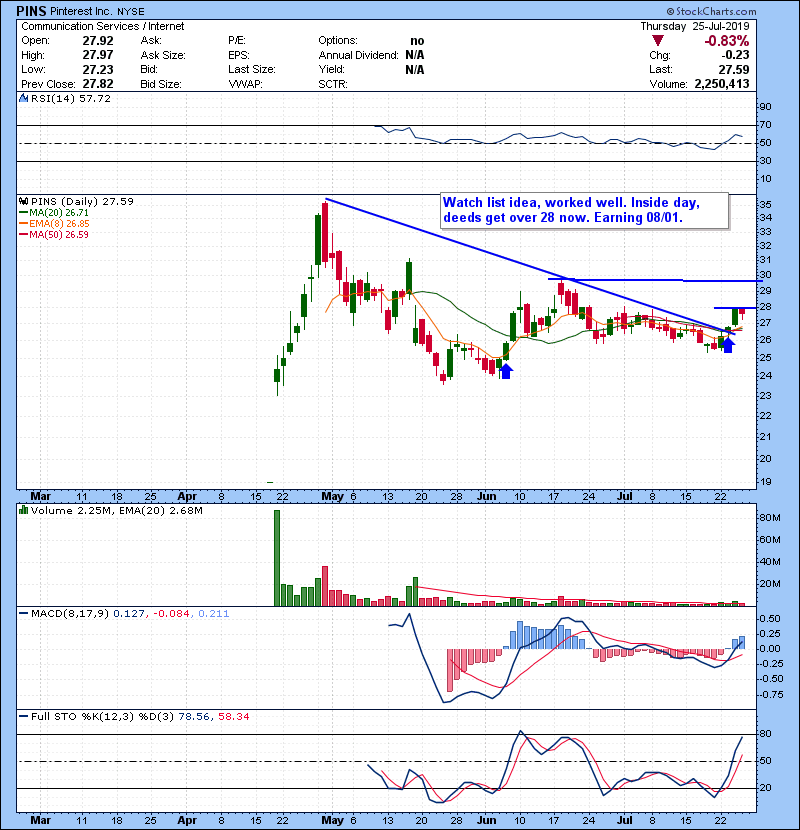Click the Volume panel bar icon

[23, 510]
